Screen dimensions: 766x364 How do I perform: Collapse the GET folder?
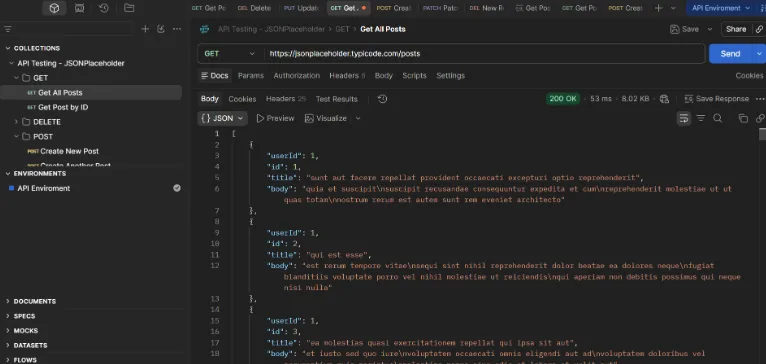[16, 78]
